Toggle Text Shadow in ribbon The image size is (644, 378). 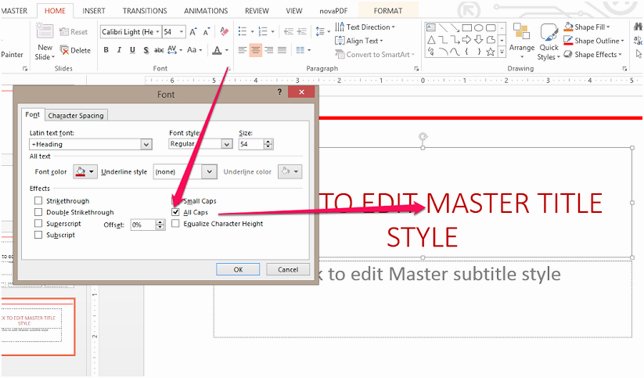(x=146, y=50)
